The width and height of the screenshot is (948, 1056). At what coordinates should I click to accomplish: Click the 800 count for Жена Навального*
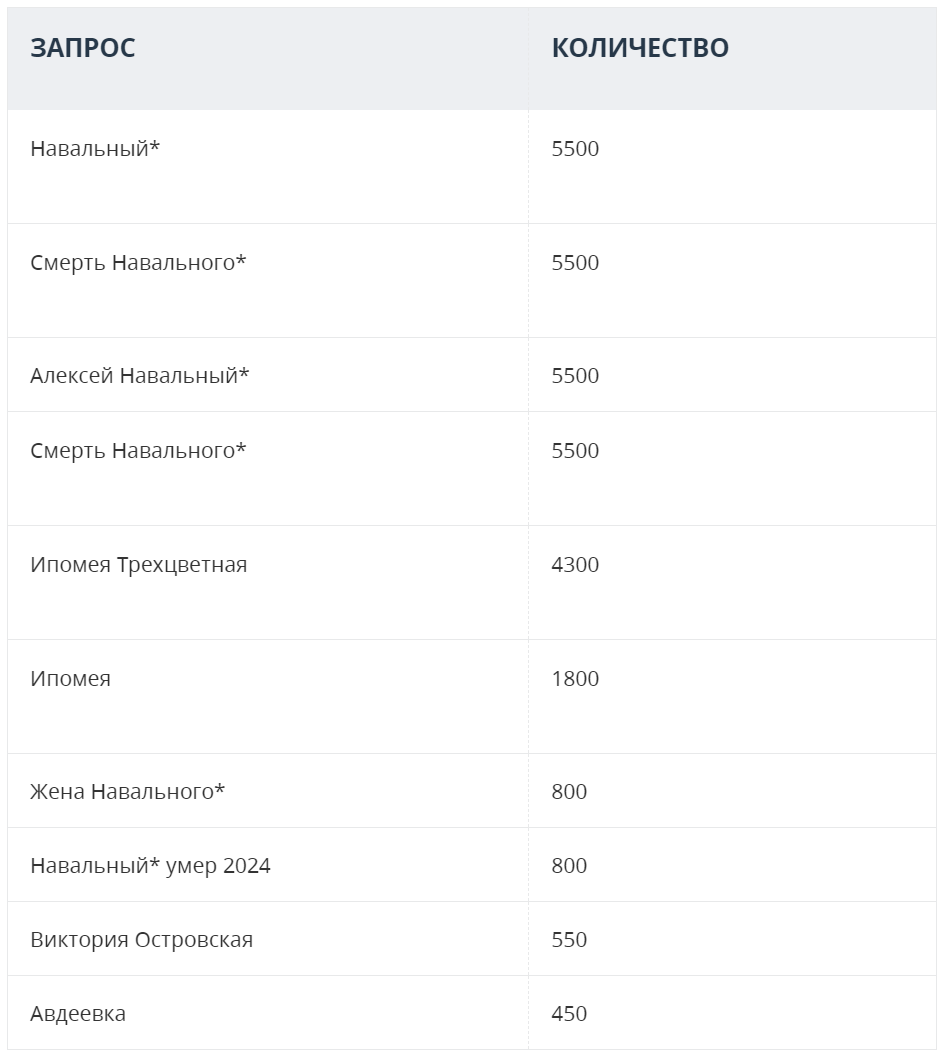pyautogui.click(x=569, y=792)
